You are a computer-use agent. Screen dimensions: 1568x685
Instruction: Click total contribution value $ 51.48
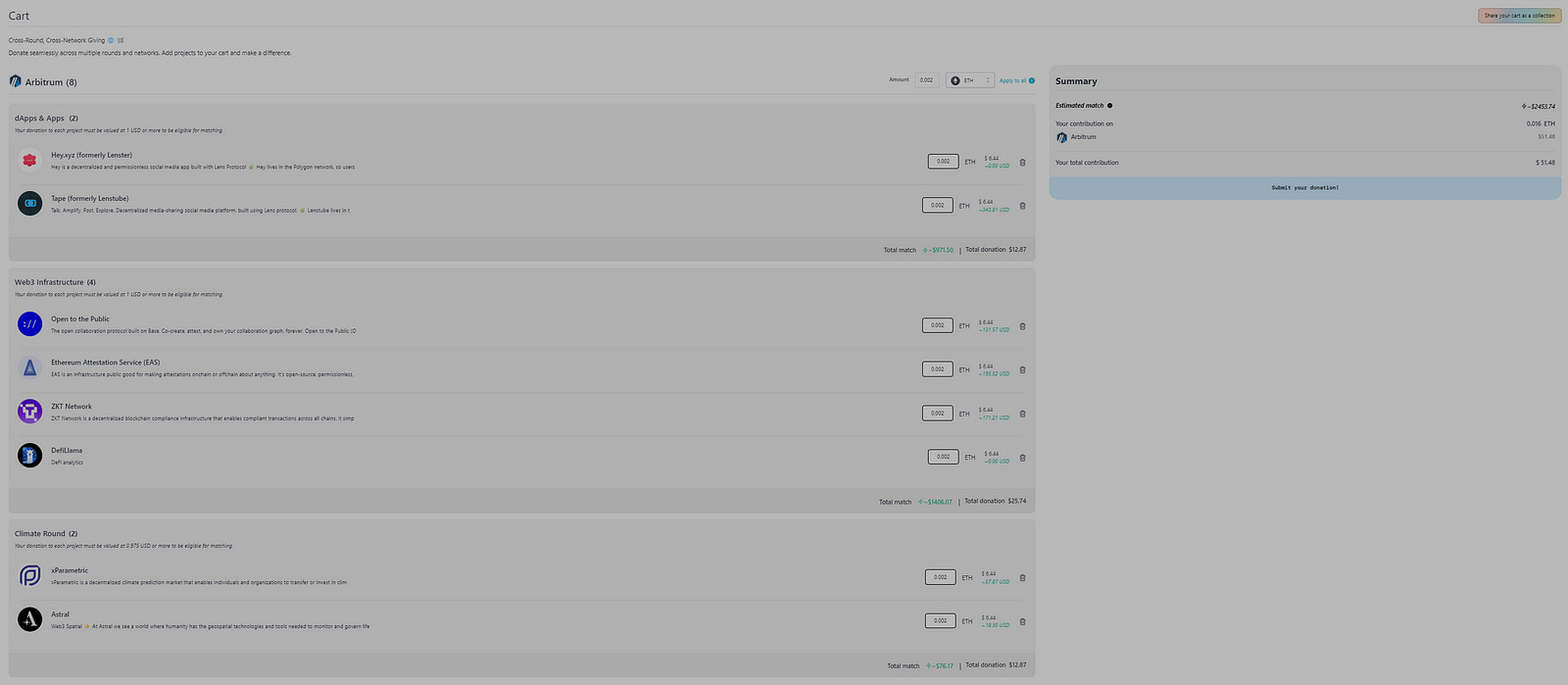pos(1545,163)
